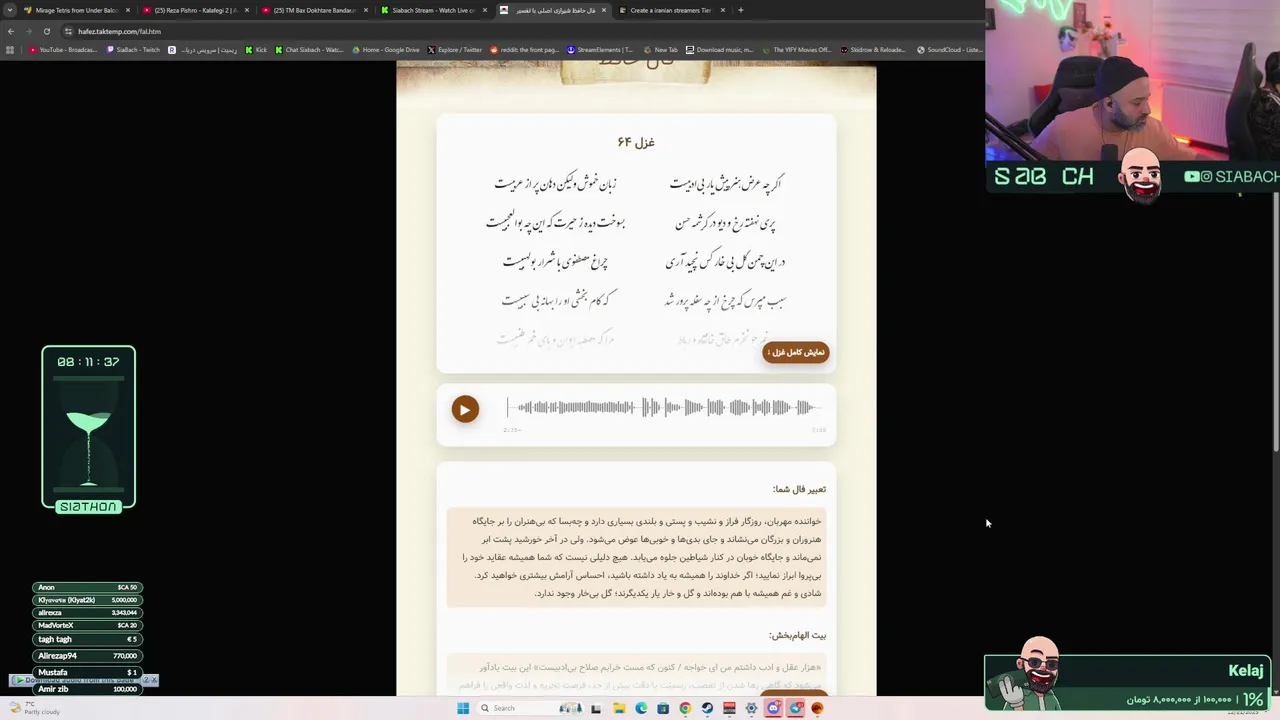Open Settings gear on the taskbar
The image size is (1280, 720).
tap(751, 708)
